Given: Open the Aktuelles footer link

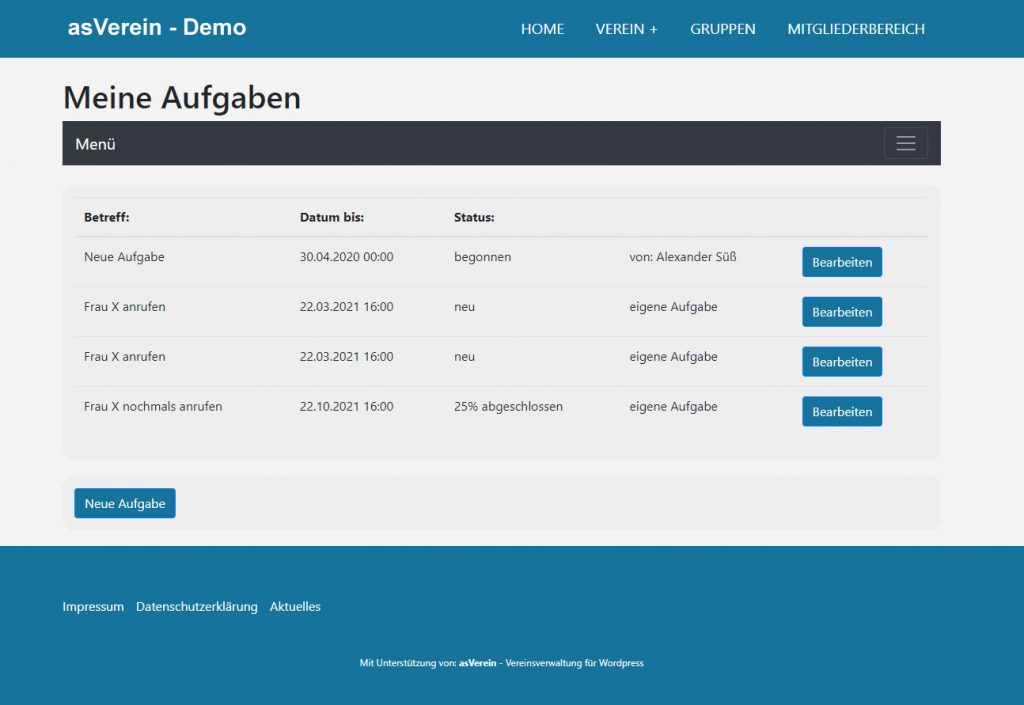Looking at the screenshot, I should tap(295, 606).
